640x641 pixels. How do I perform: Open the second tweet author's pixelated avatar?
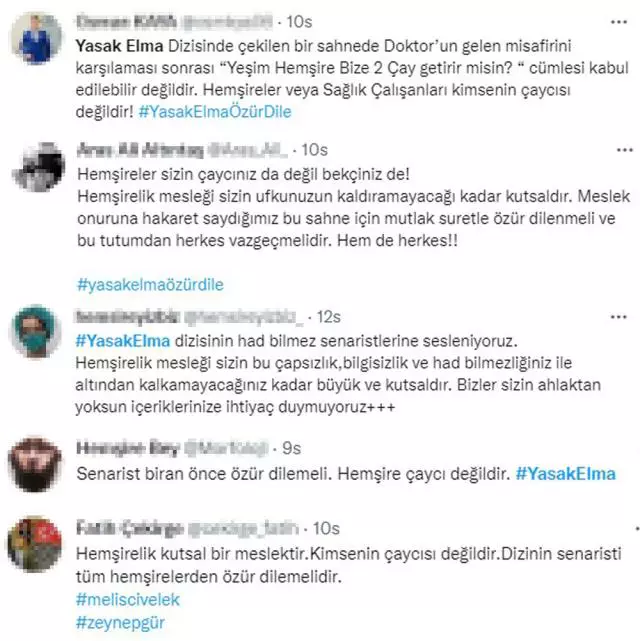click(38, 167)
